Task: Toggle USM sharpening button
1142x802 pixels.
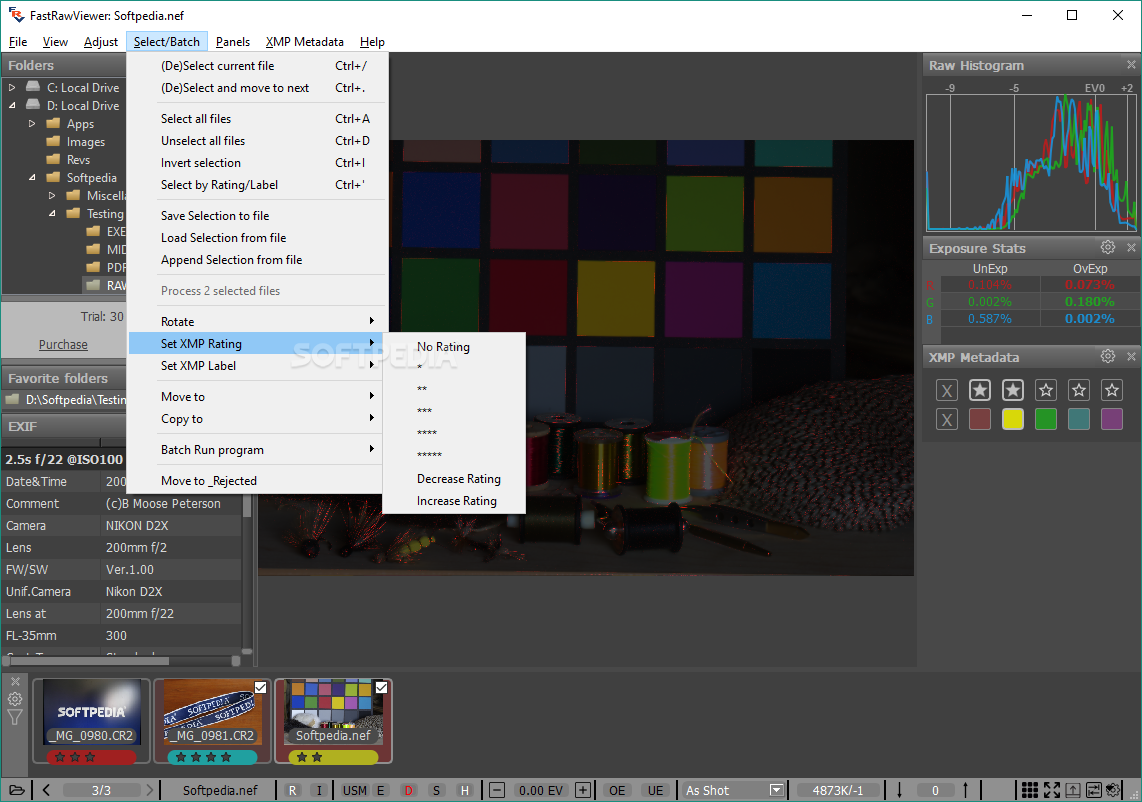Action: click(355, 790)
